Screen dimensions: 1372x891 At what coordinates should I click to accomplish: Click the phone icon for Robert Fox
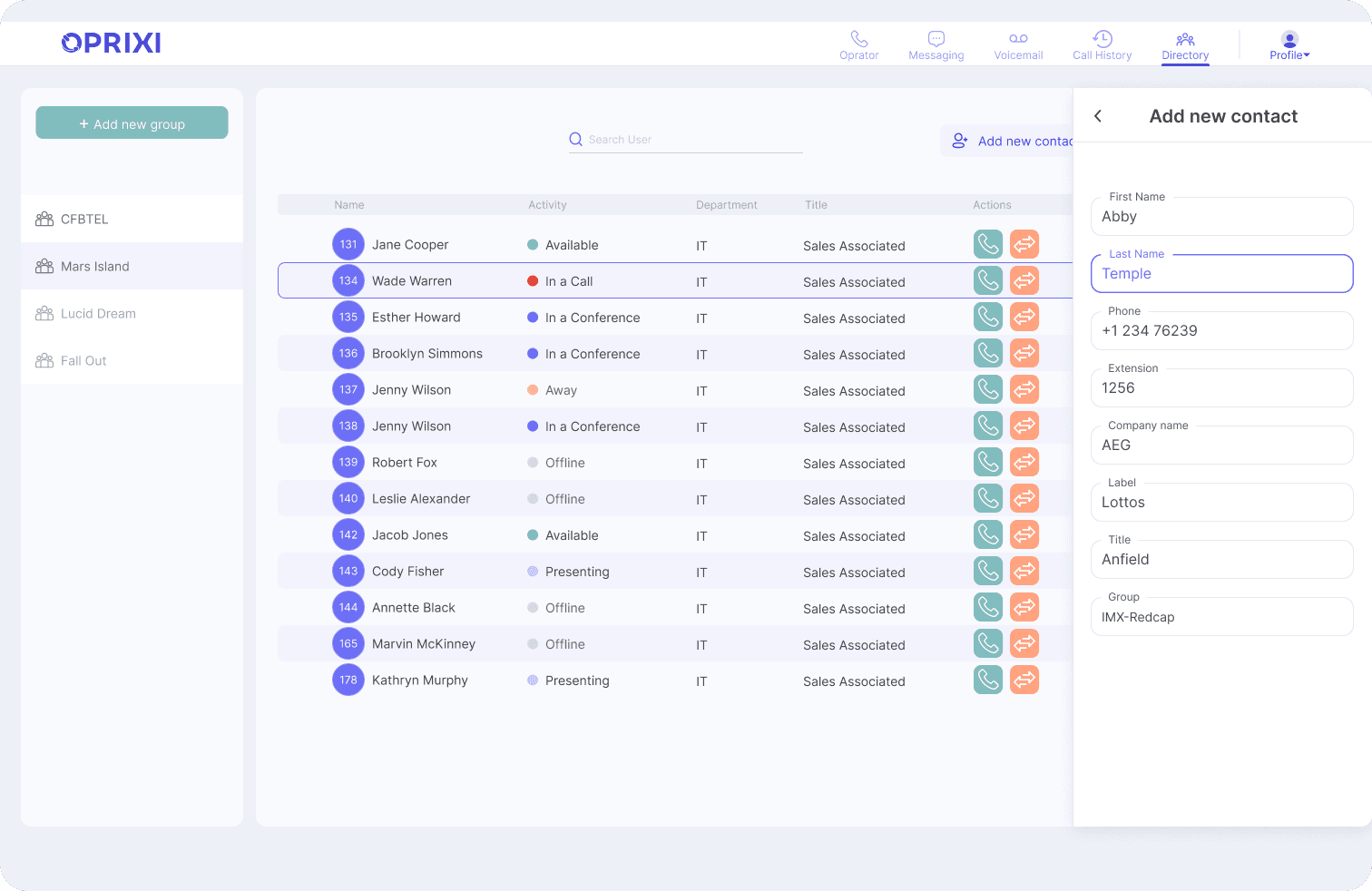click(987, 462)
